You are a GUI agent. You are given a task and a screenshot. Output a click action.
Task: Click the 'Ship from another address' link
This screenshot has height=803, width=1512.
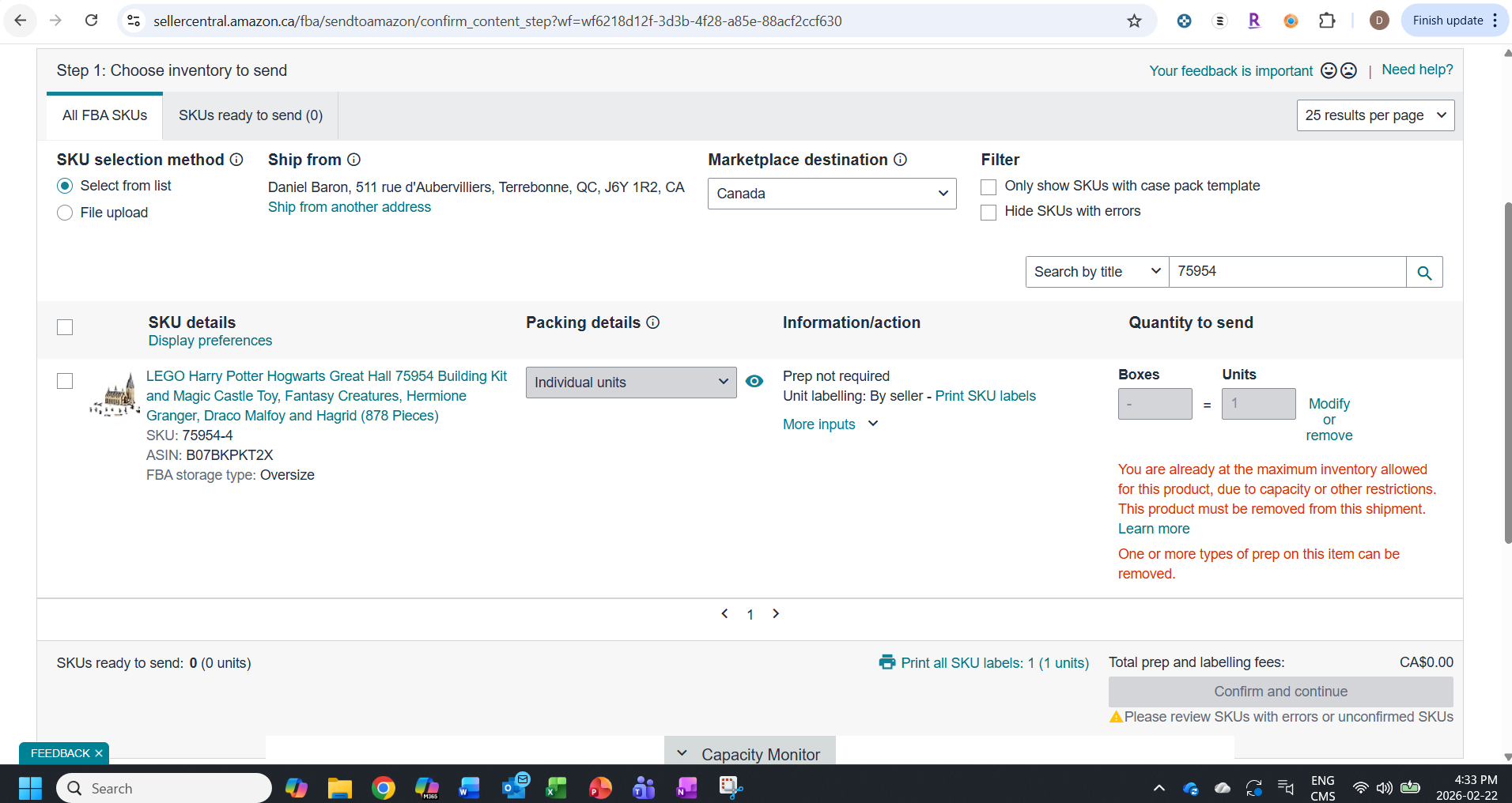pos(350,207)
